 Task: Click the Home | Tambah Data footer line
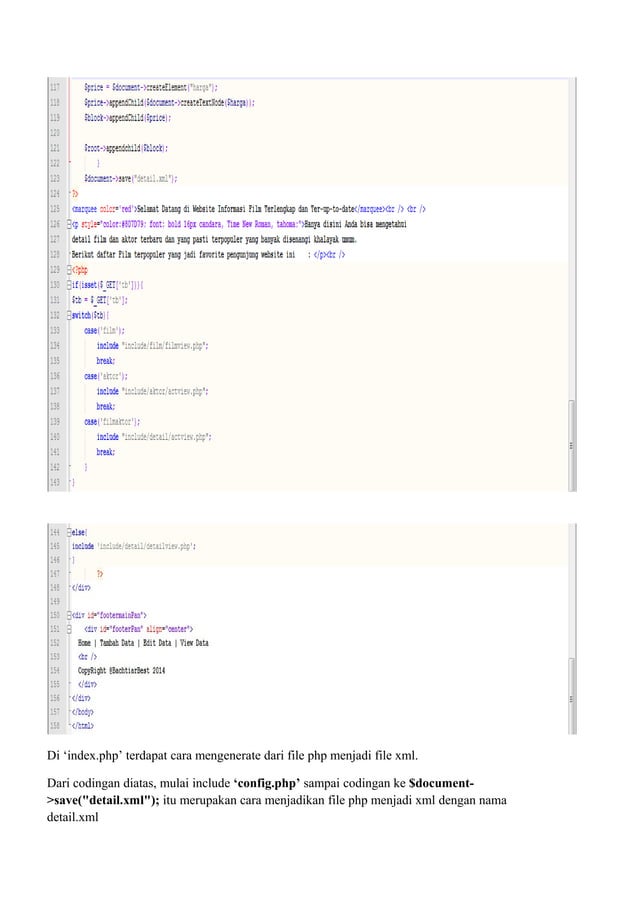[143, 643]
